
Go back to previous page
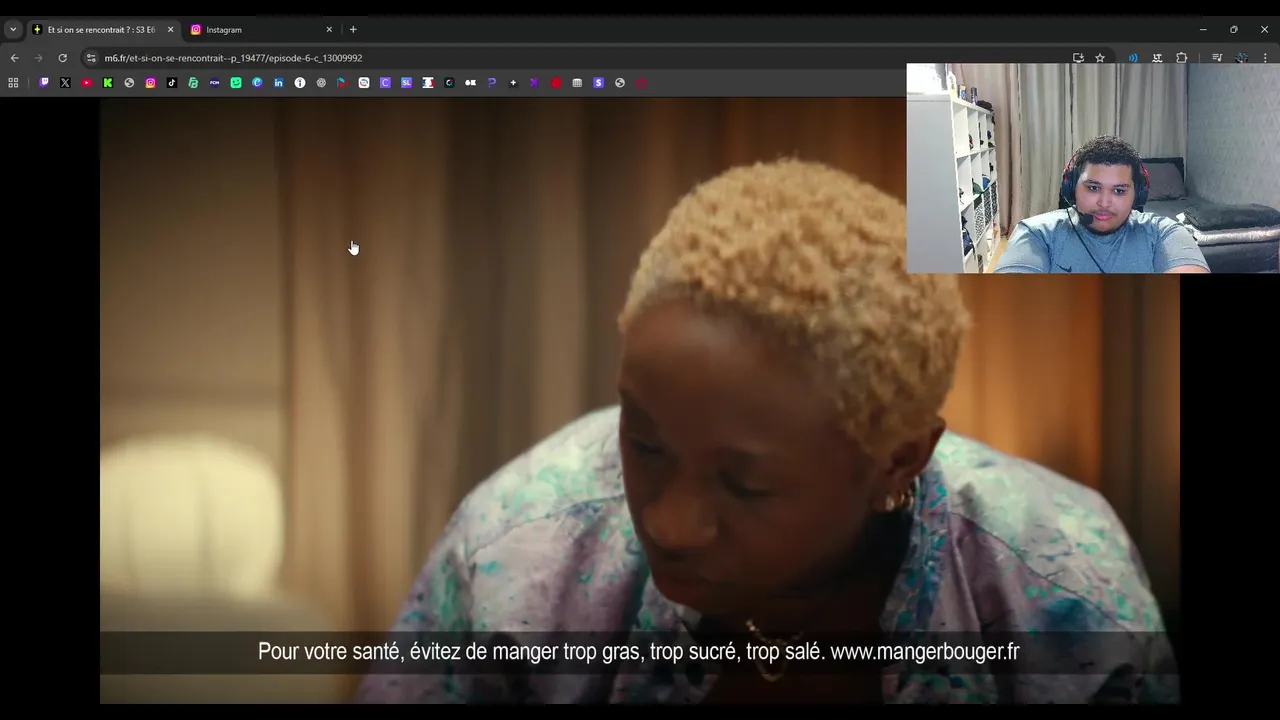[14, 58]
